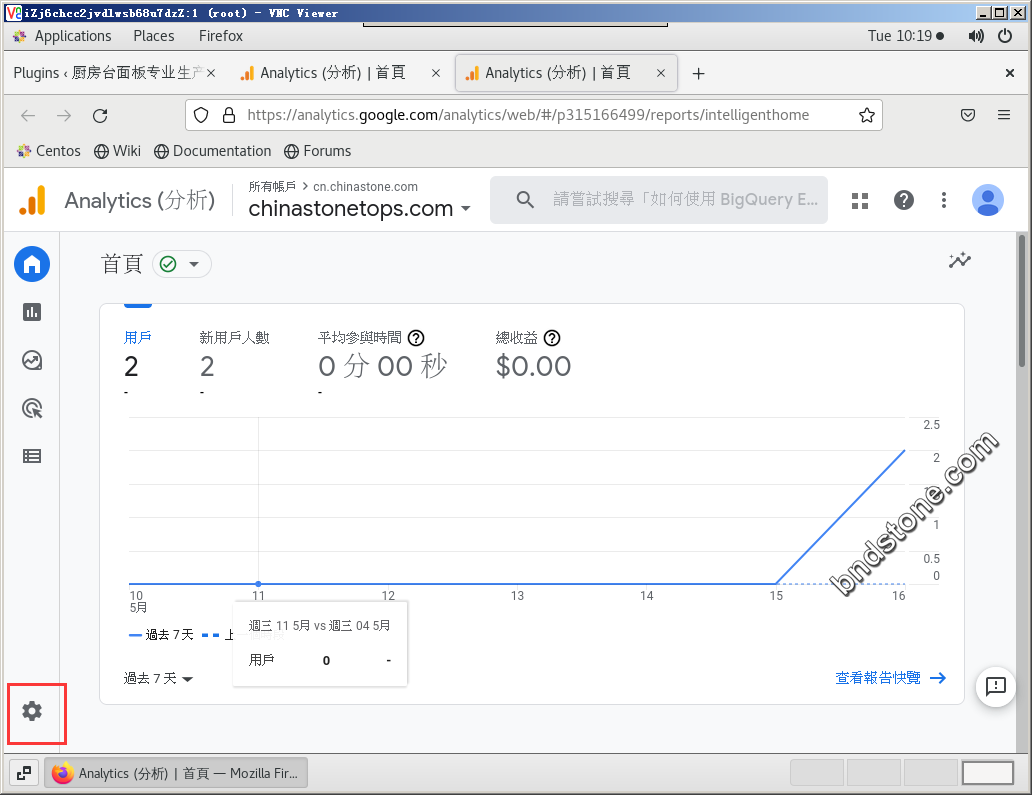Image resolution: width=1032 pixels, height=795 pixels.
Task: Open the volume control icon
Action: pyautogui.click(x=976, y=36)
